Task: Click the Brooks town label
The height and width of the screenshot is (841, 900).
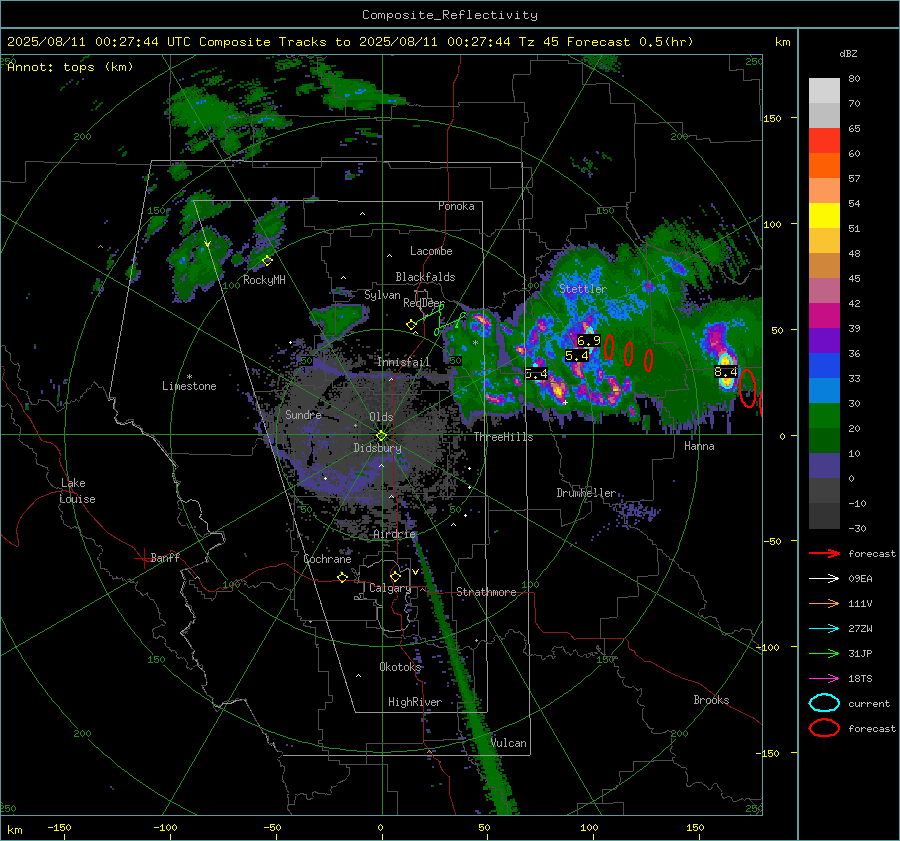Action: pyautogui.click(x=711, y=700)
